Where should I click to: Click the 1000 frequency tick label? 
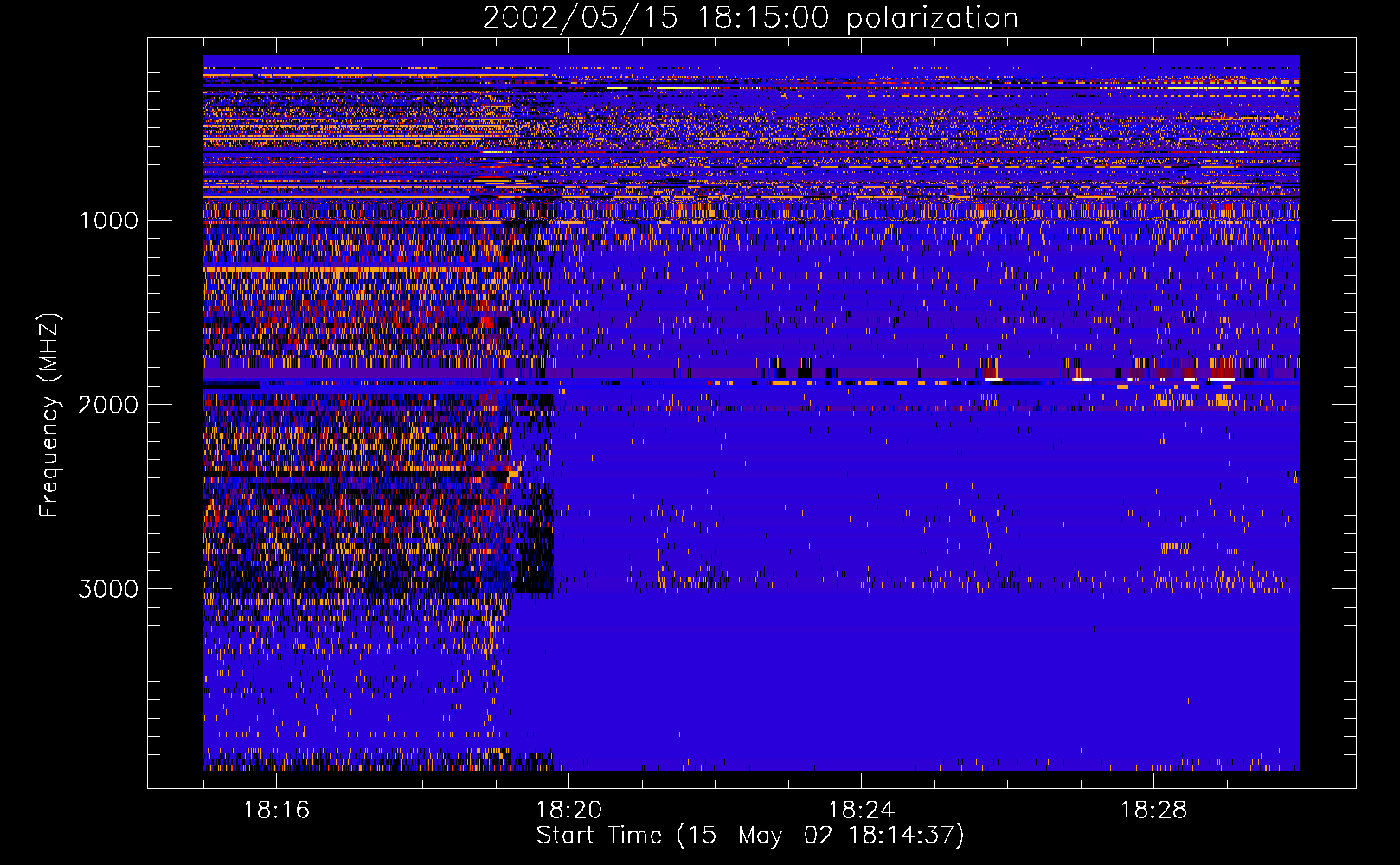click(108, 221)
